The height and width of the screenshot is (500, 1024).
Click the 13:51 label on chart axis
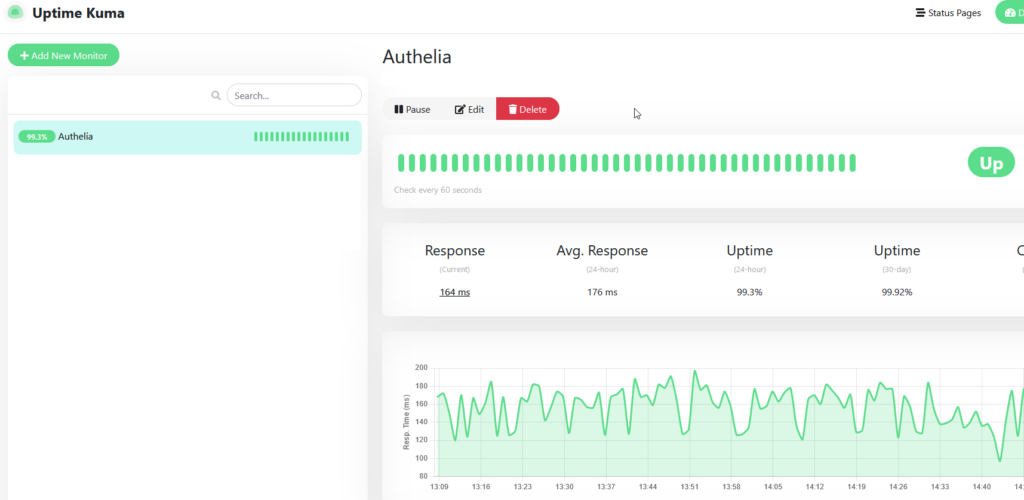690,487
